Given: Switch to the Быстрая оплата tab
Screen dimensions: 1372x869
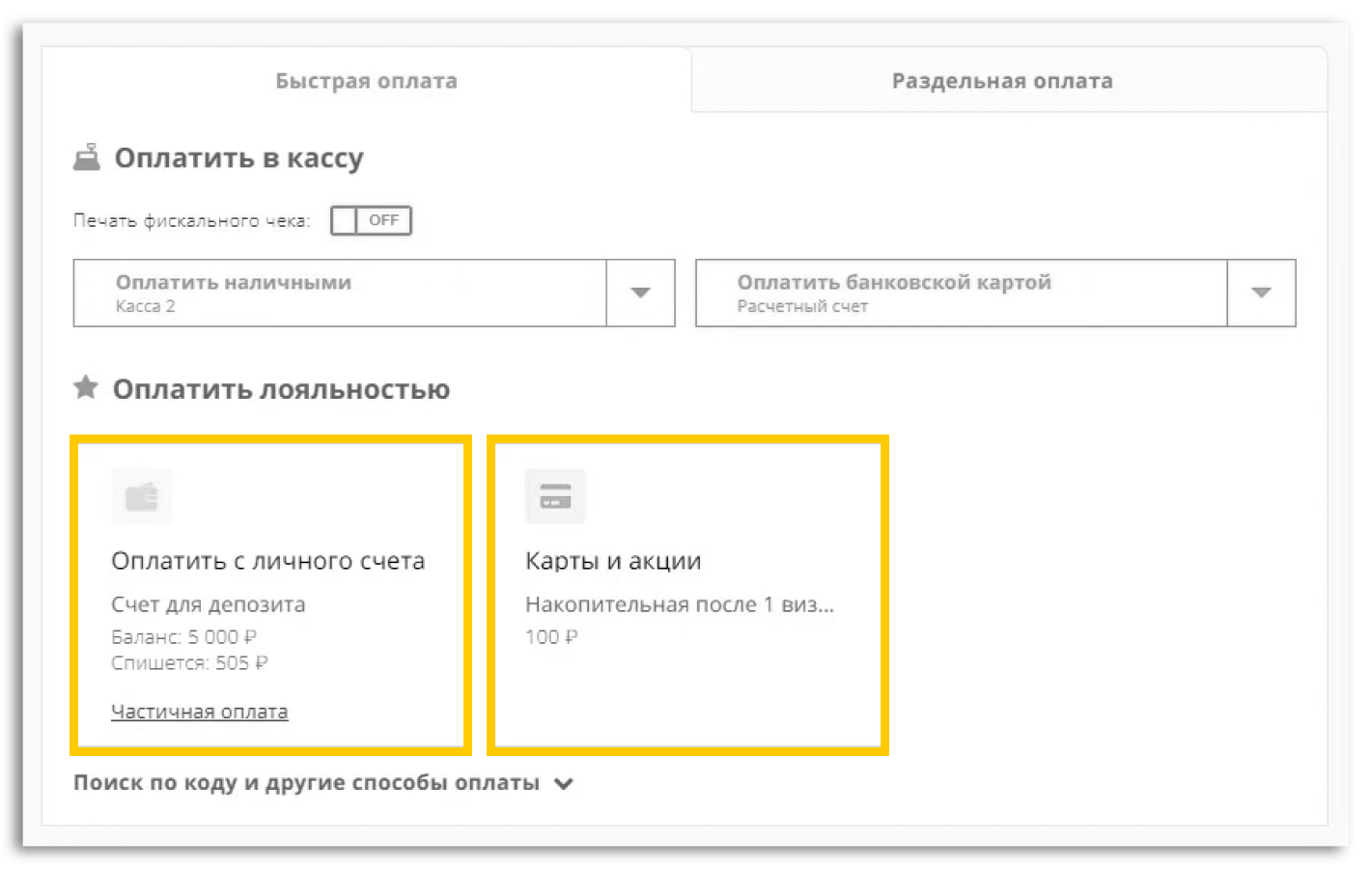Looking at the screenshot, I should click(x=366, y=81).
